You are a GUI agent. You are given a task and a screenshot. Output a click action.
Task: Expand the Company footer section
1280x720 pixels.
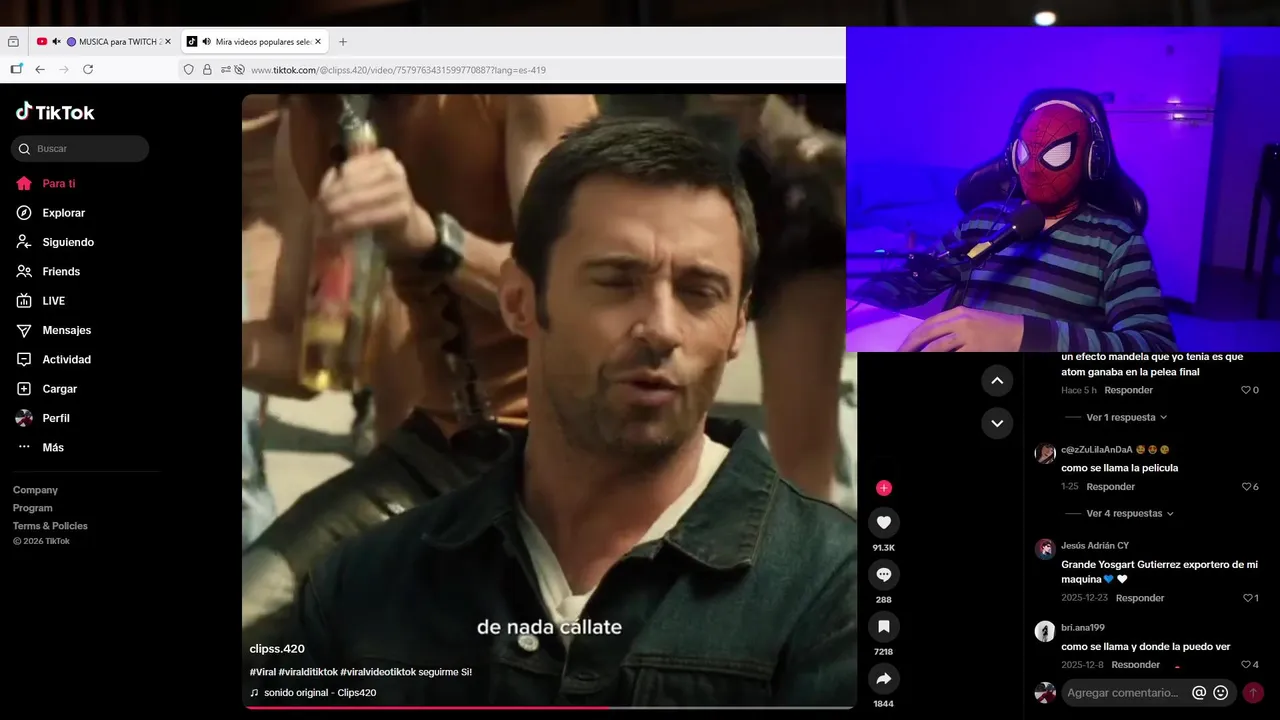[x=35, y=490]
